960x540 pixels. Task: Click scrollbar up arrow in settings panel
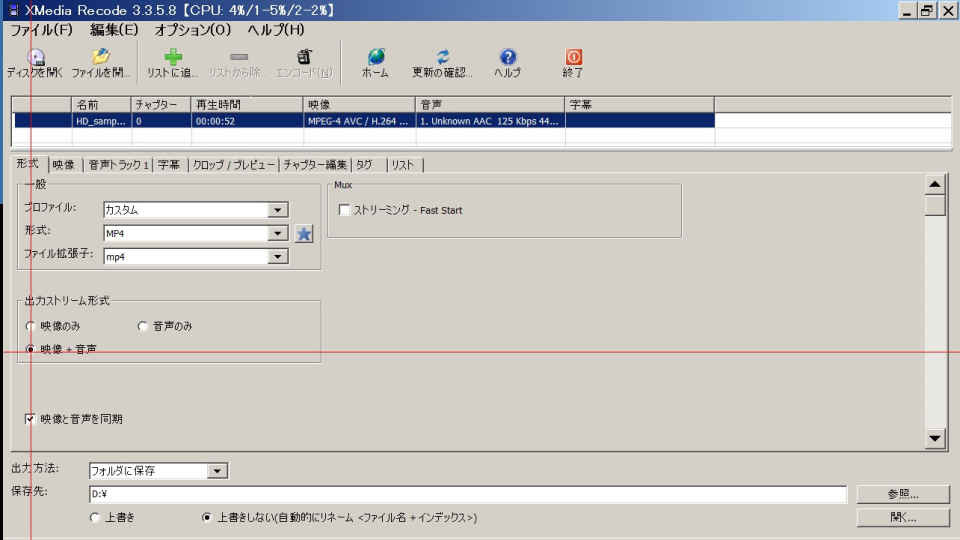point(935,184)
